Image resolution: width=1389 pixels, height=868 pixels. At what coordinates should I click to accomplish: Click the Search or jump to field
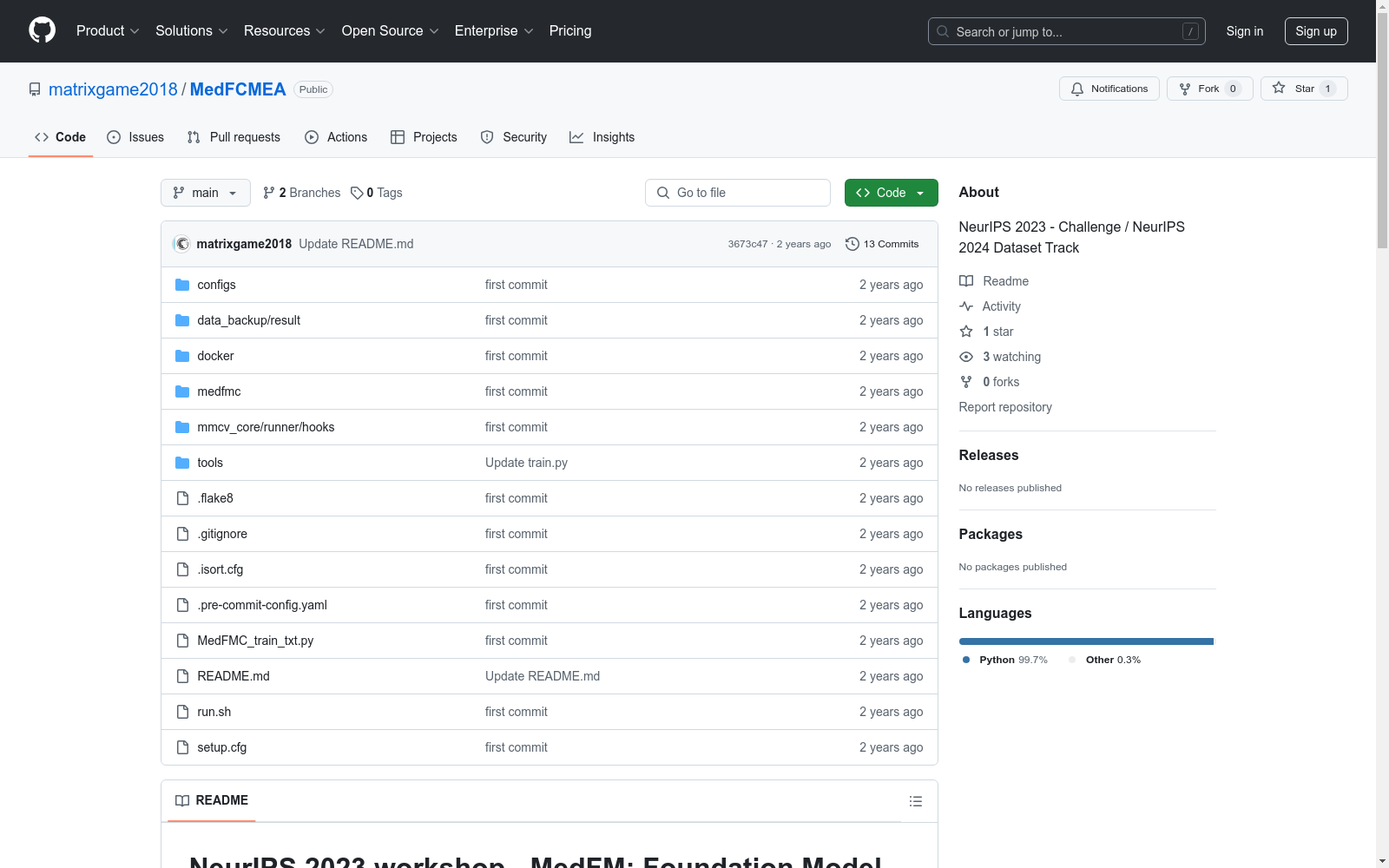click(x=1067, y=31)
